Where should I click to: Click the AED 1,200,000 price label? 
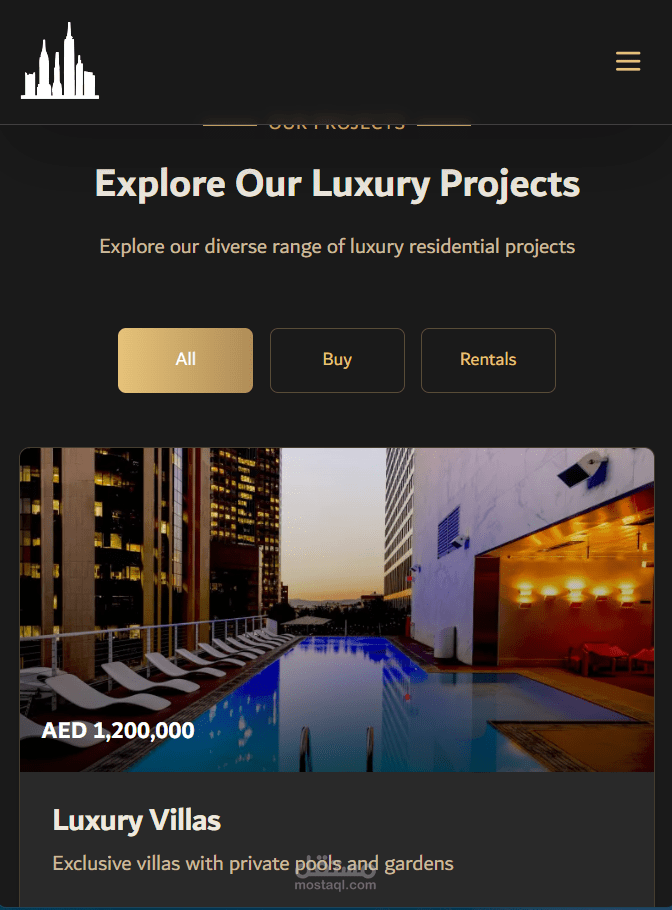coord(118,730)
